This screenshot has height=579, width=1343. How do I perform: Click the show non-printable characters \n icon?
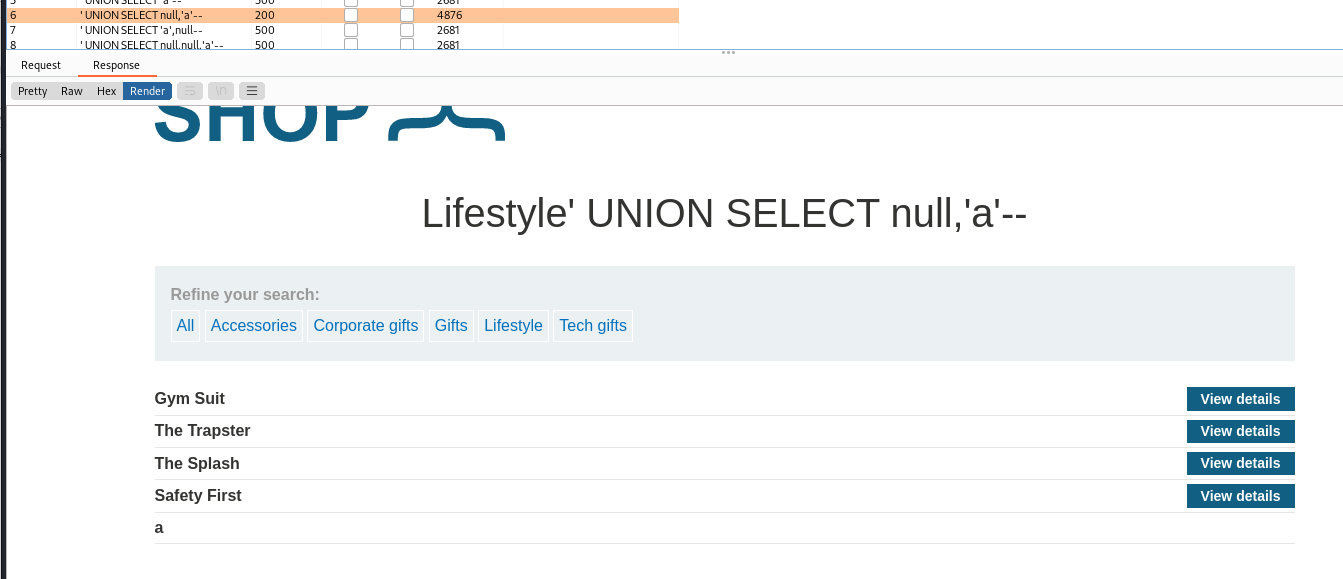pos(221,91)
